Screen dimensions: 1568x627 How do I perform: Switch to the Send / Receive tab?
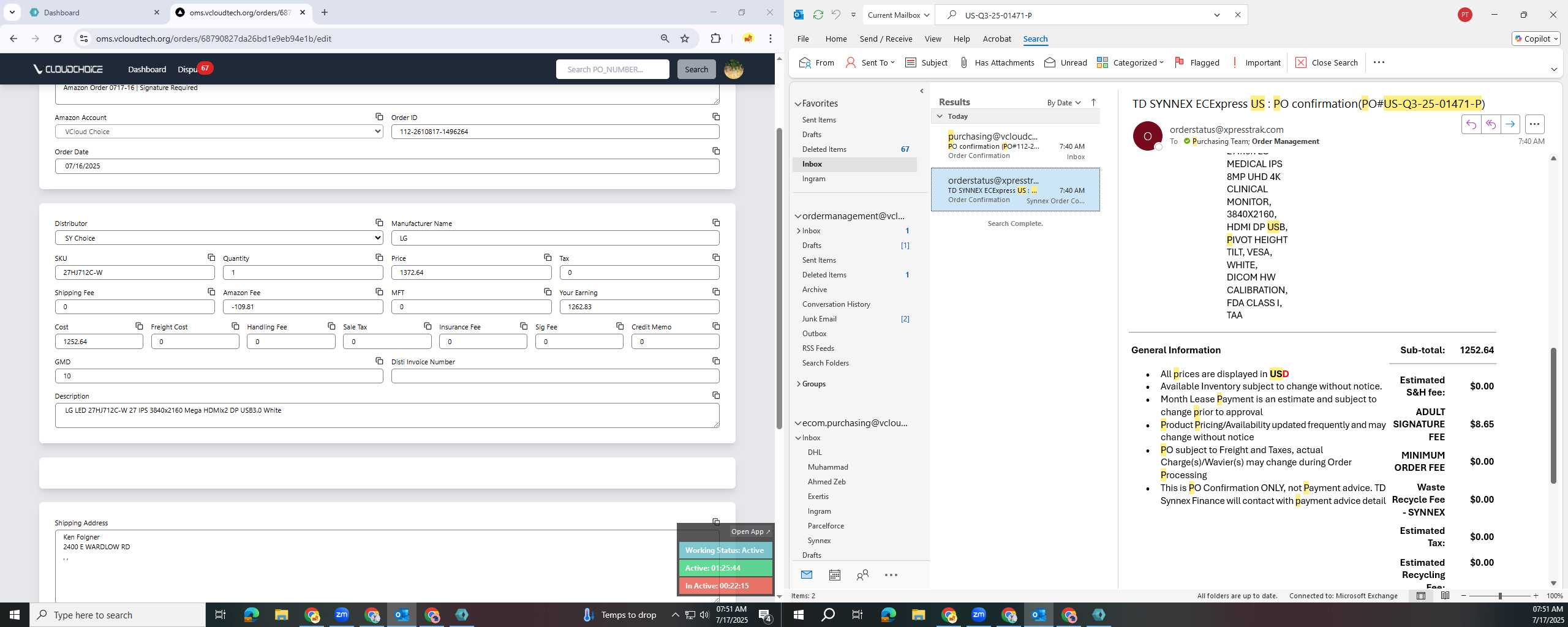click(886, 39)
